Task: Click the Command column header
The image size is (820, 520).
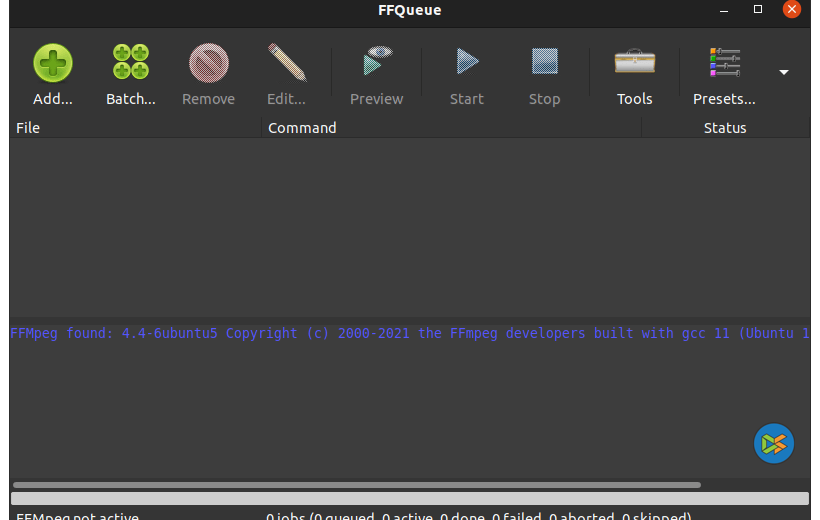Action: point(451,128)
